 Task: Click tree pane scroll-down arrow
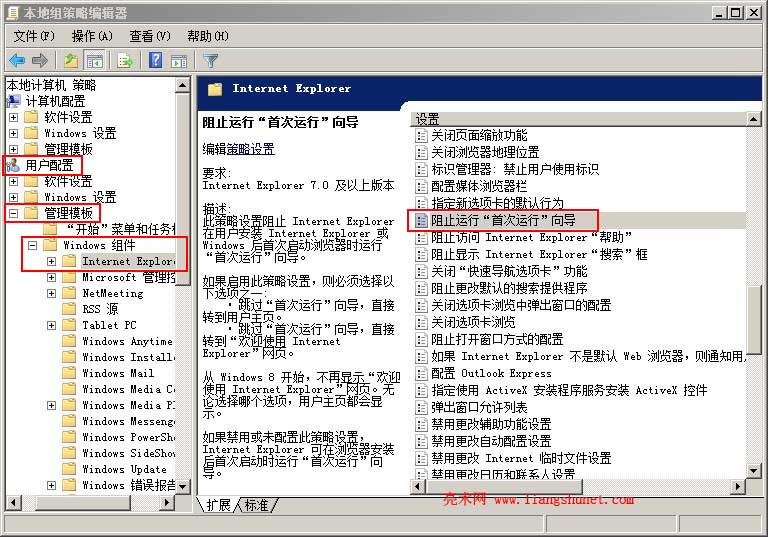[x=182, y=486]
